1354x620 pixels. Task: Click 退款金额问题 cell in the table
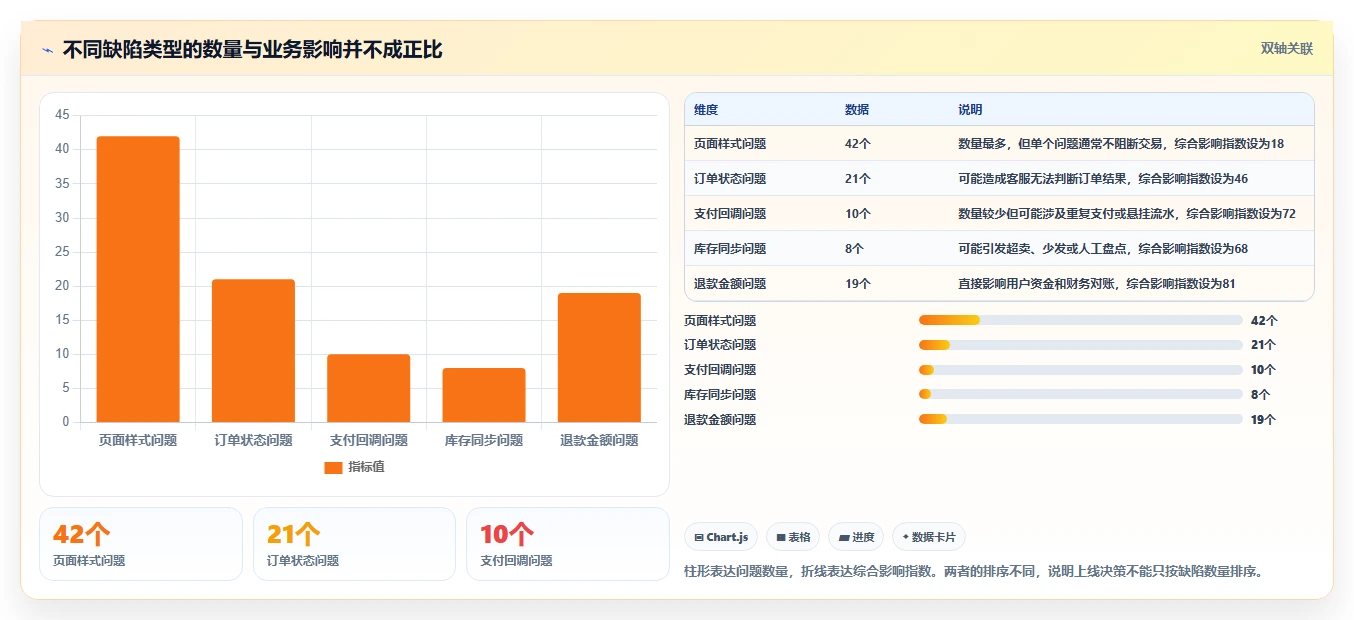(730, 284)
